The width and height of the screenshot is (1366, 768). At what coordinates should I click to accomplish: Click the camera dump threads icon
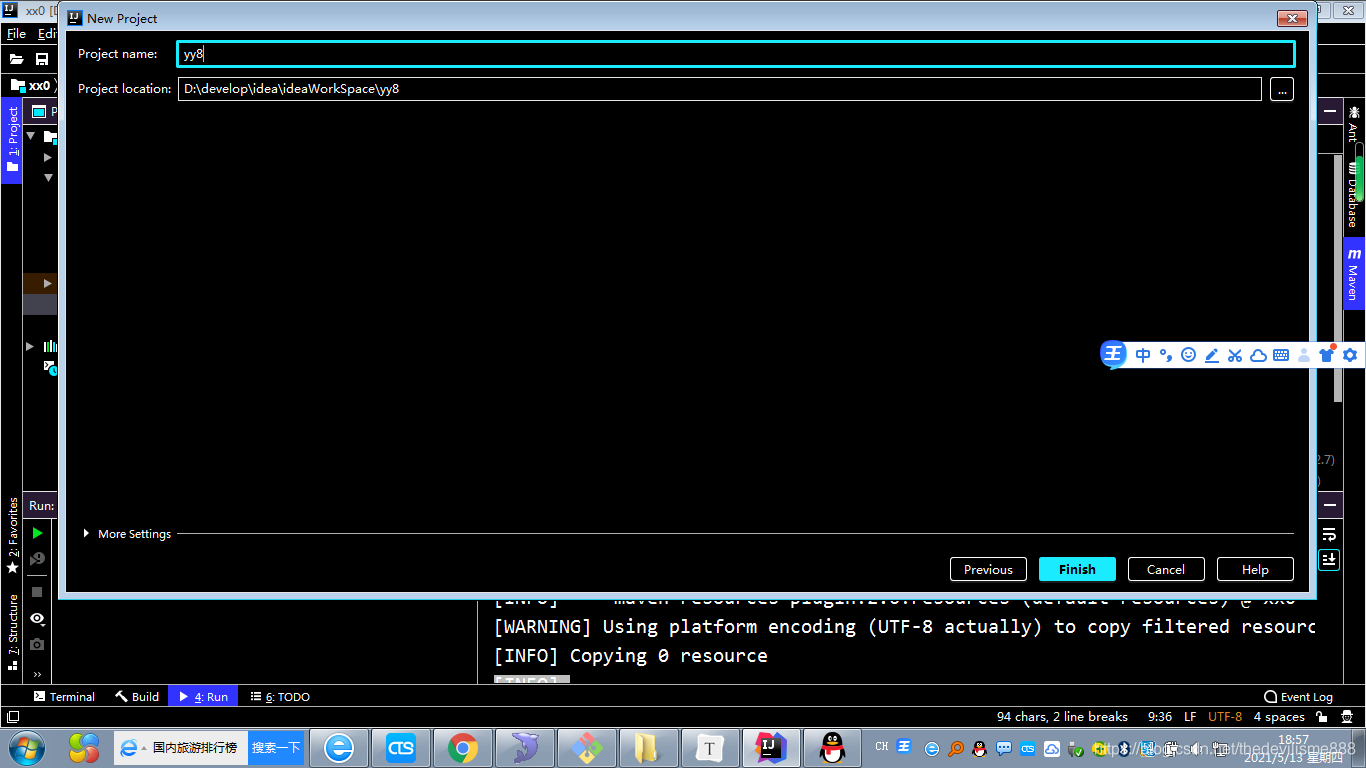[x=37, y=644]
